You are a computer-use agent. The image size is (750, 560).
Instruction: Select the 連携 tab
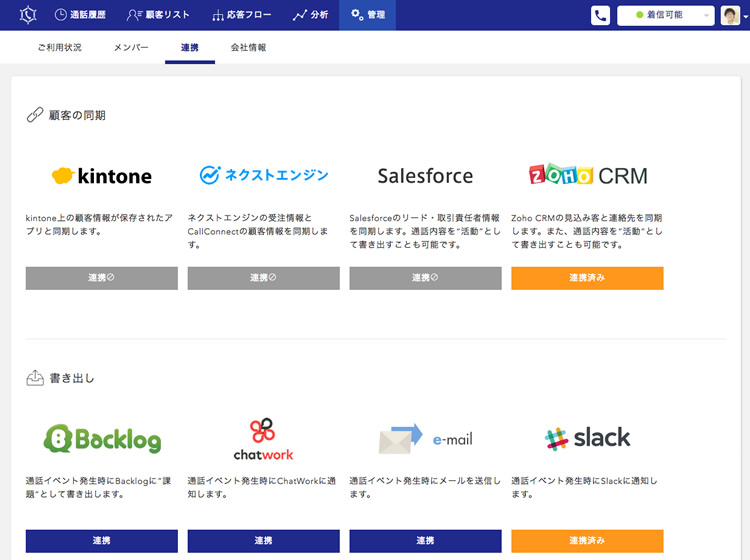(190, 47)
